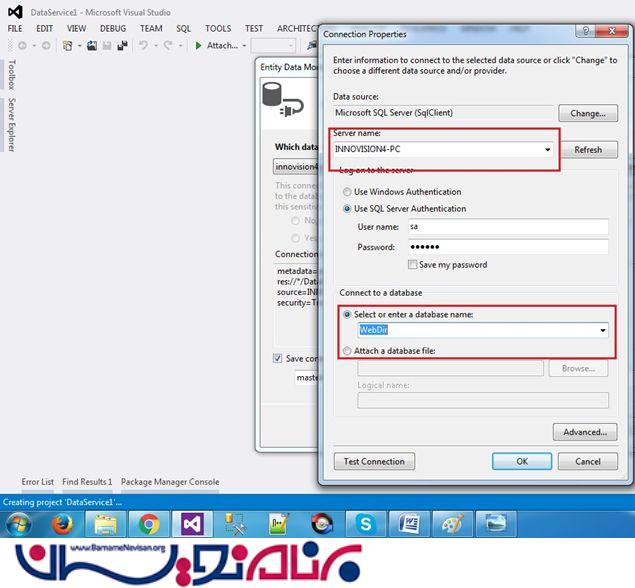This screenshot has width=635, height=588.
Task: Confirm with the OK button
Action: 522,462
